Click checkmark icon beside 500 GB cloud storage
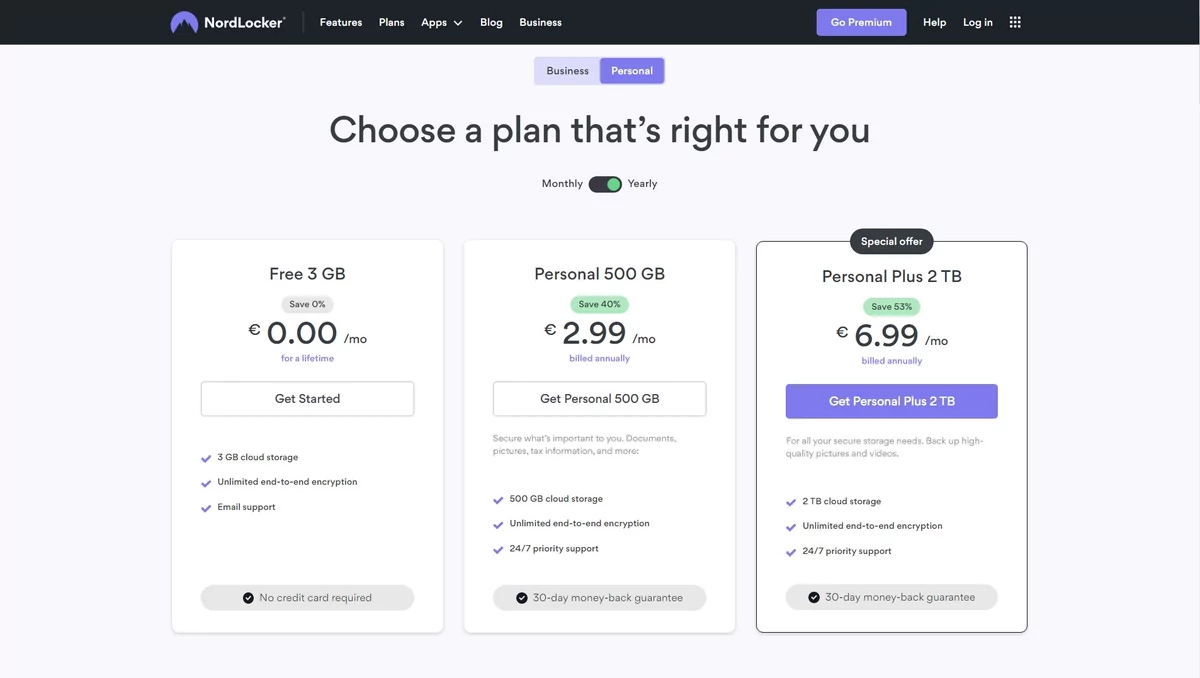 (498, 500)
